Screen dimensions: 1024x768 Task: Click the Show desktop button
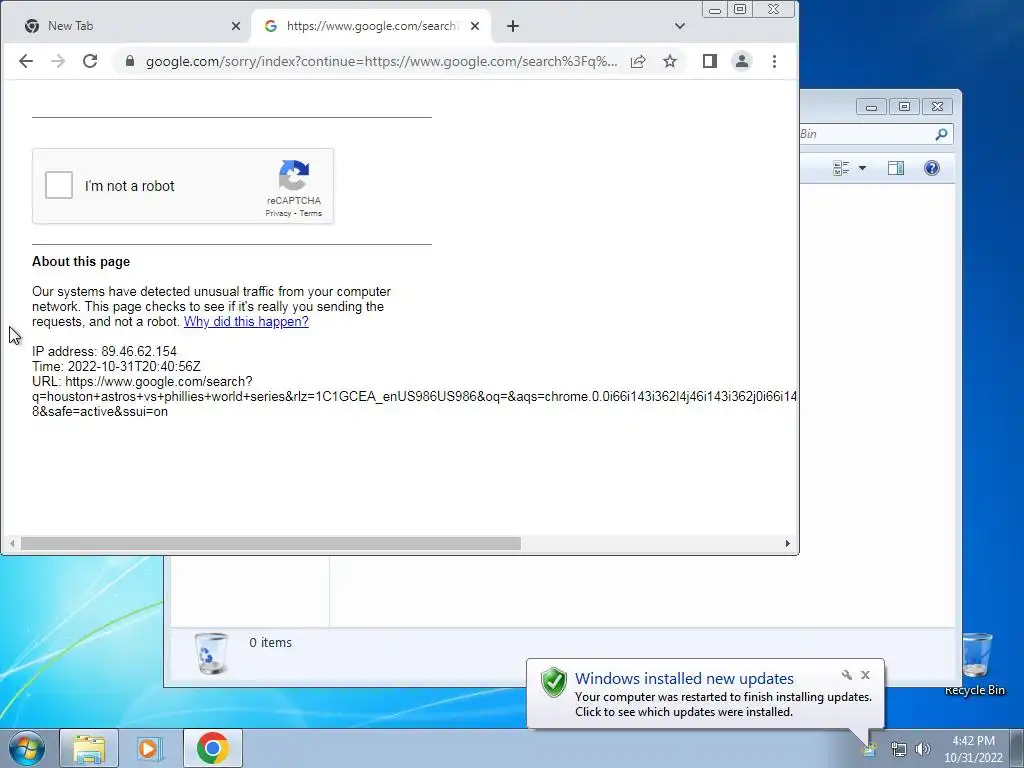[x=1016, y=748]
